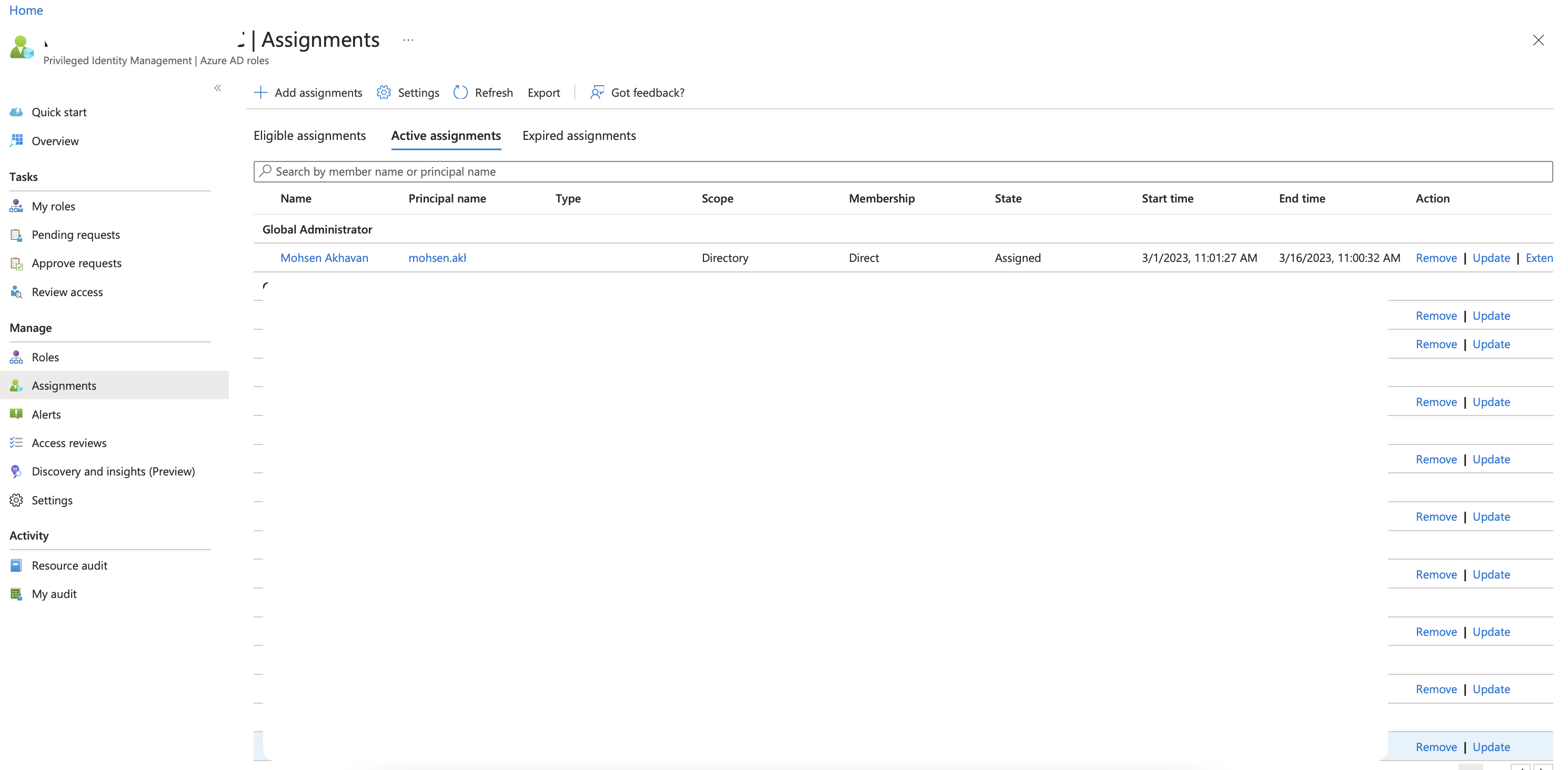1568x770 pixels.
Task: Click the Directory scope cell
Action: (x=725, y=258)
